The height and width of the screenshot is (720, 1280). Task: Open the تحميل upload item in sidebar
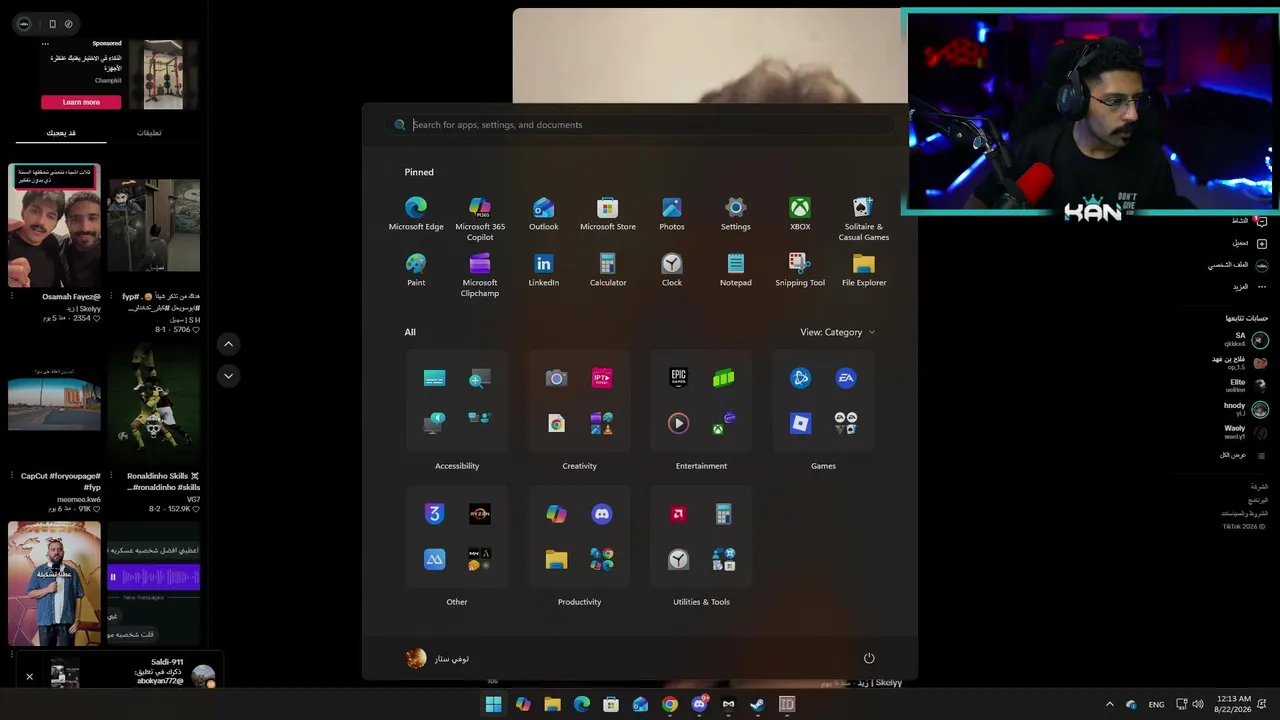tap(1249, 243)
